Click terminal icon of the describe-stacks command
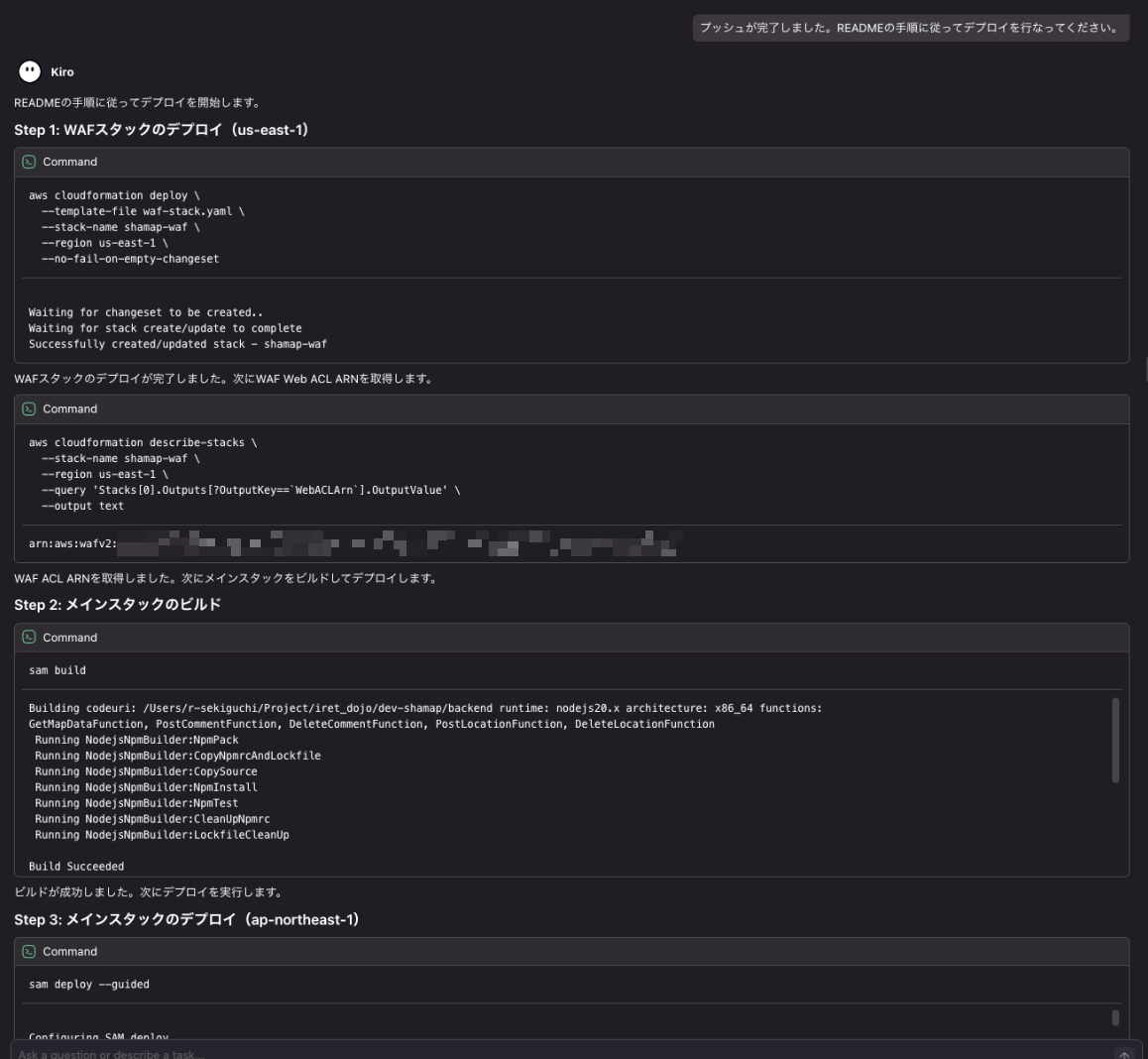 [29, 409]
